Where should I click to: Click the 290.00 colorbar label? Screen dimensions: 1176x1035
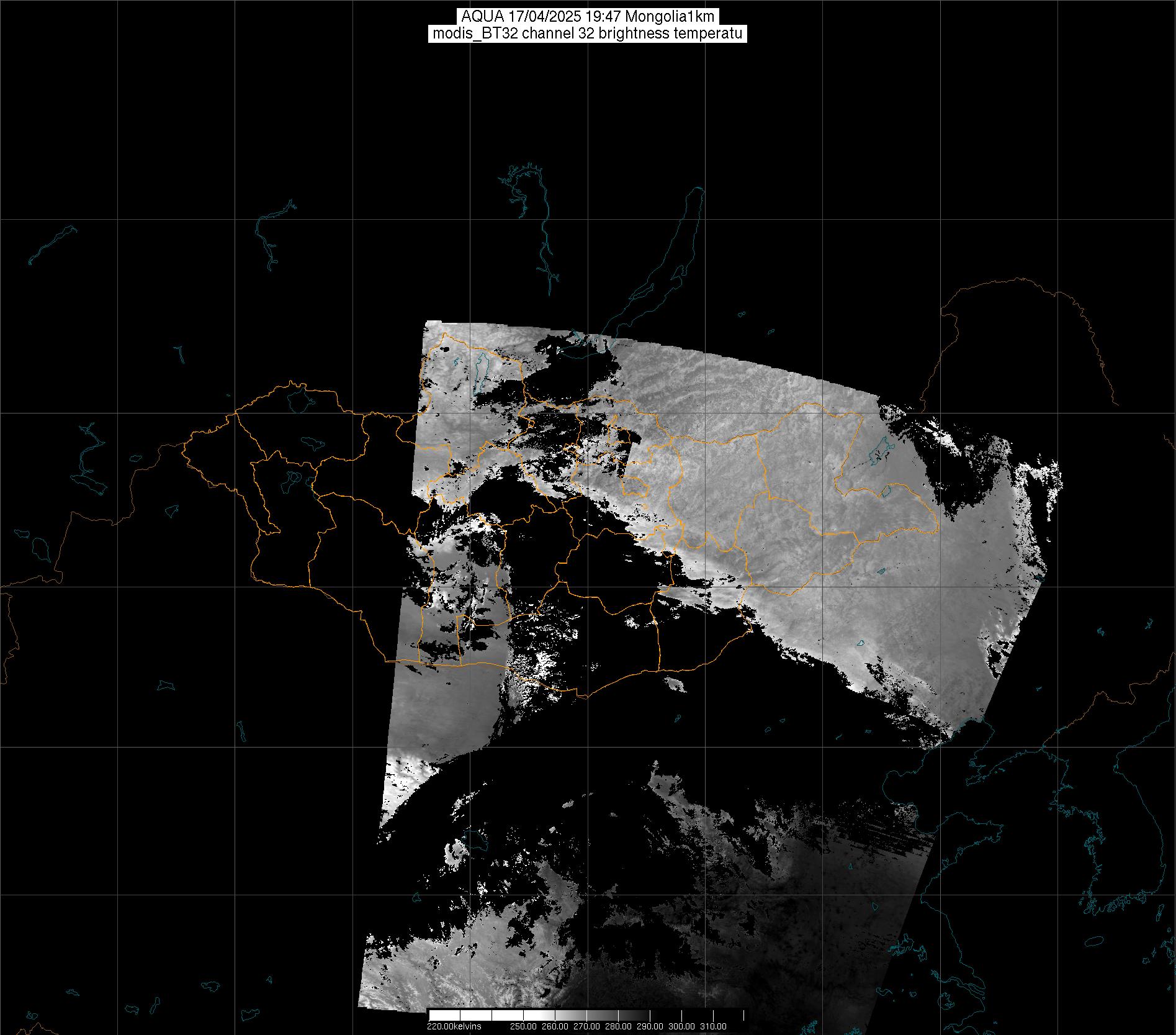[x=650, y=1026]
